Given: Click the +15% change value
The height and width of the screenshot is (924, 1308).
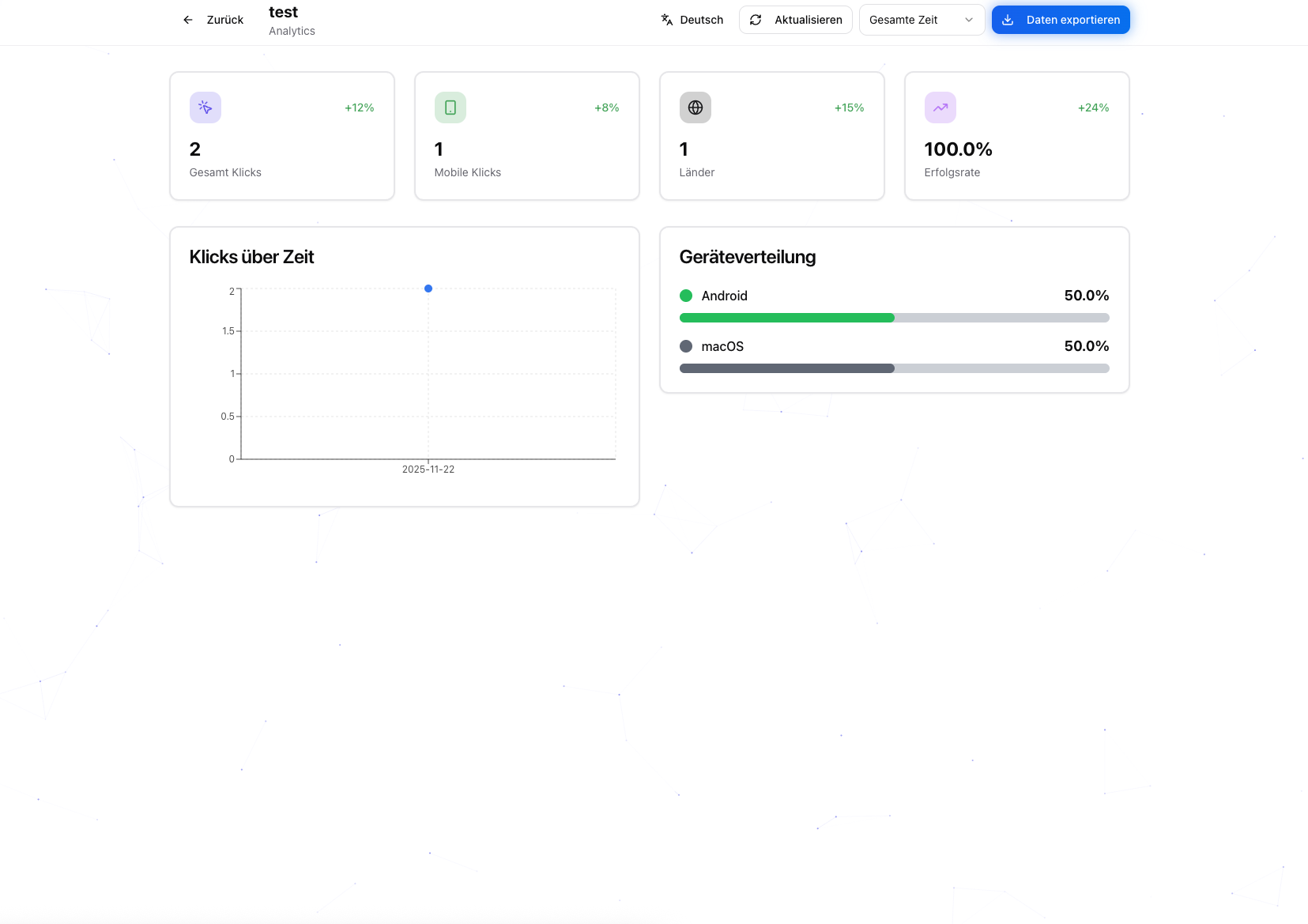Looking at the screenshot, I should [x=850, y=107].
